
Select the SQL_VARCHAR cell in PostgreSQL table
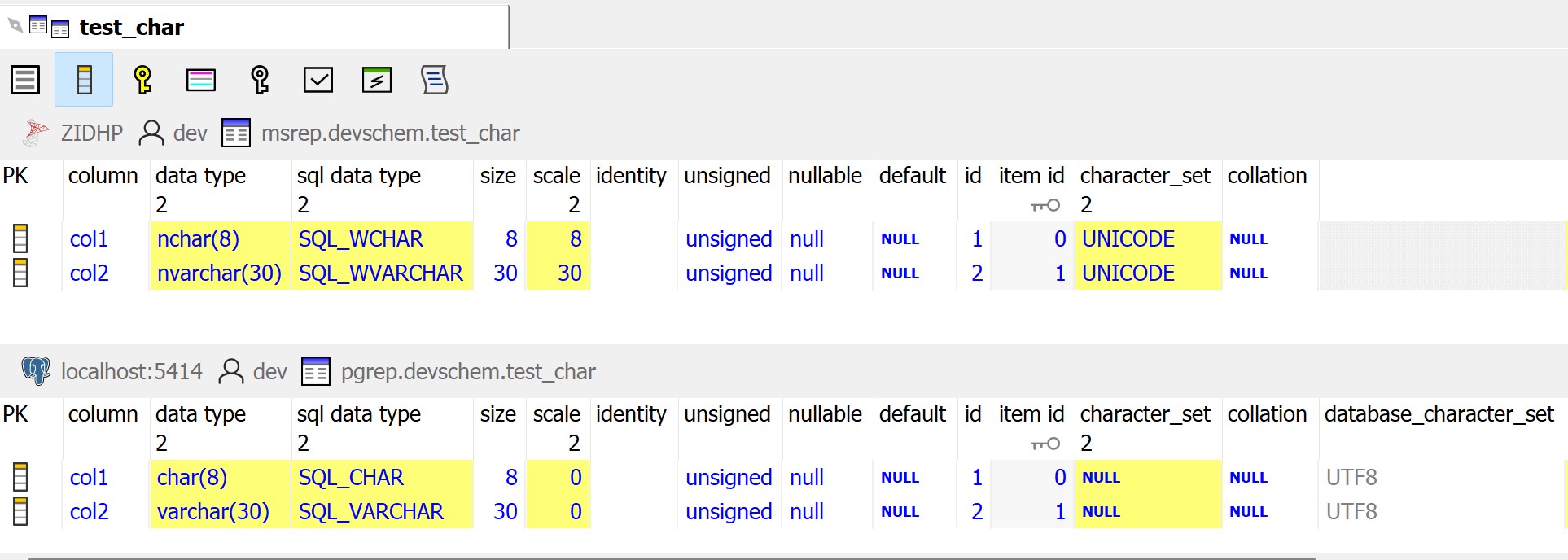370,512
